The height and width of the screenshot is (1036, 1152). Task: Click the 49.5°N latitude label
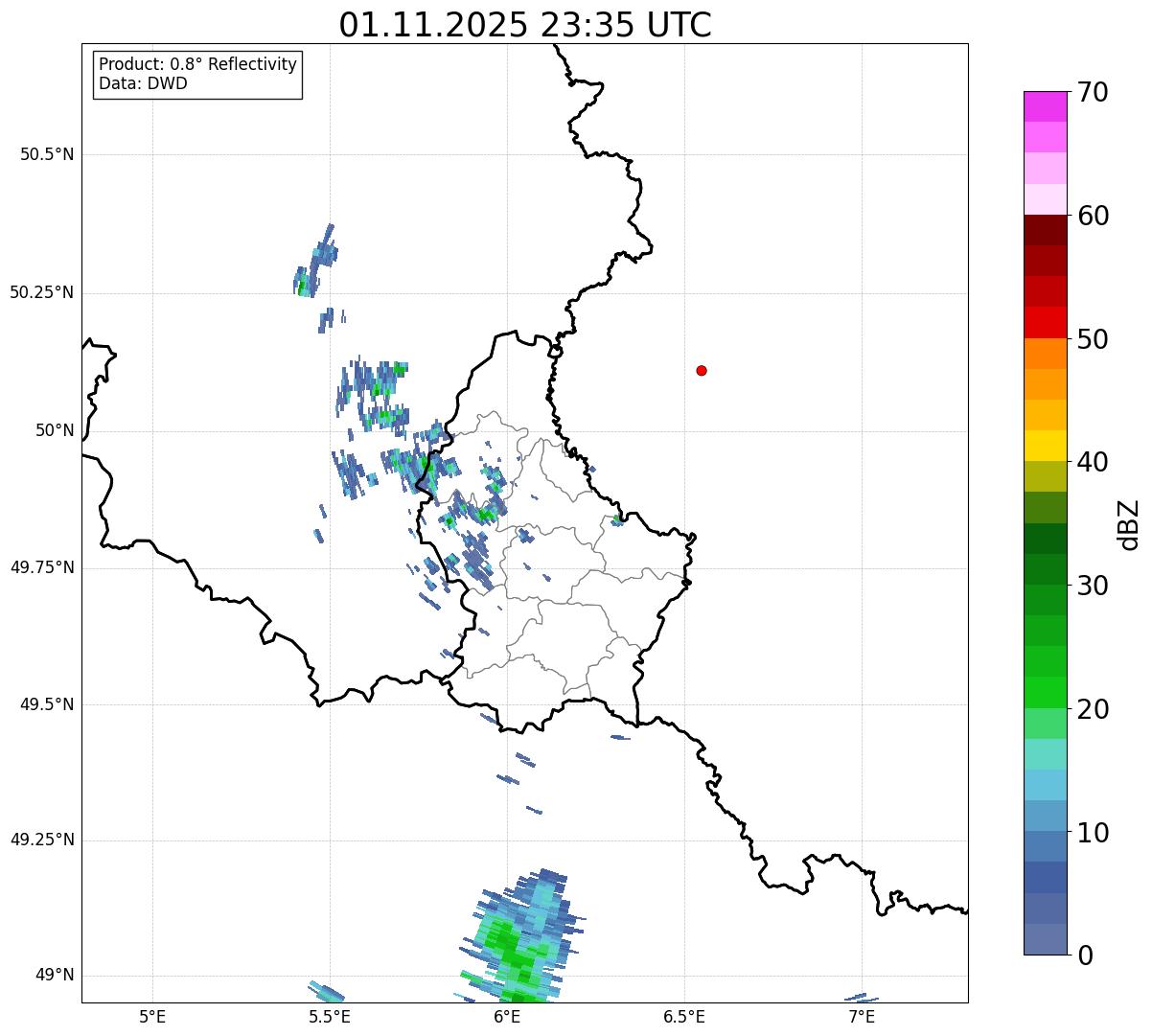coord(47,704)
